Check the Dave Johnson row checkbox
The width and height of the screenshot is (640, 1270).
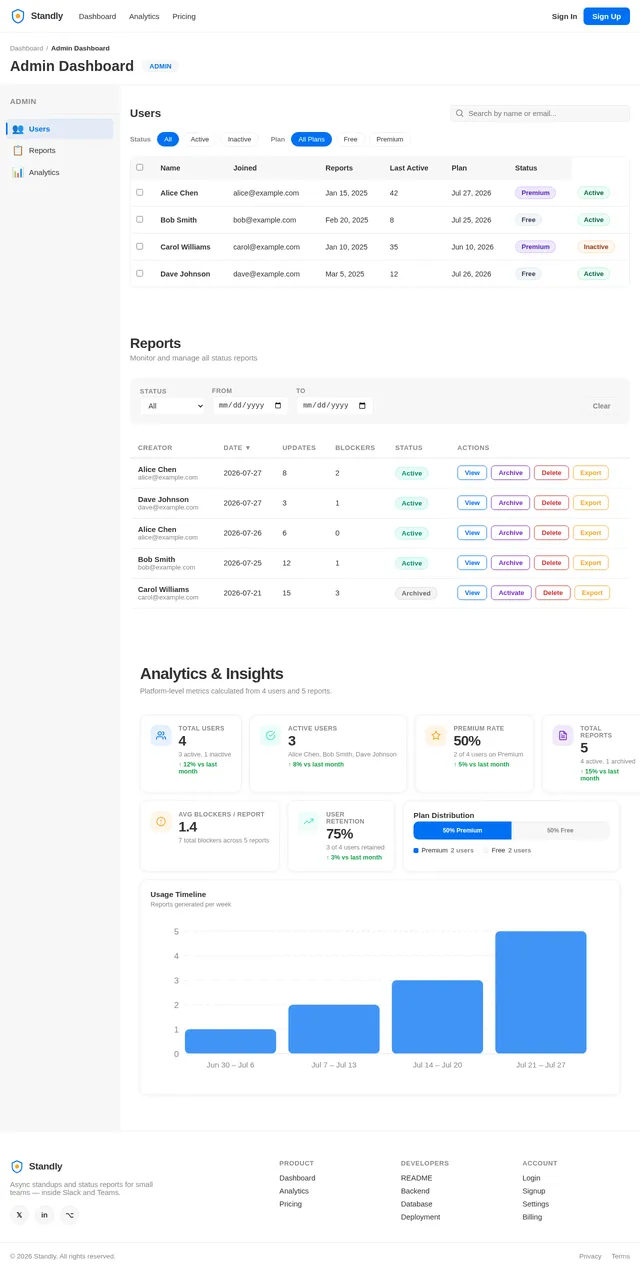click(x=140, y=273)
